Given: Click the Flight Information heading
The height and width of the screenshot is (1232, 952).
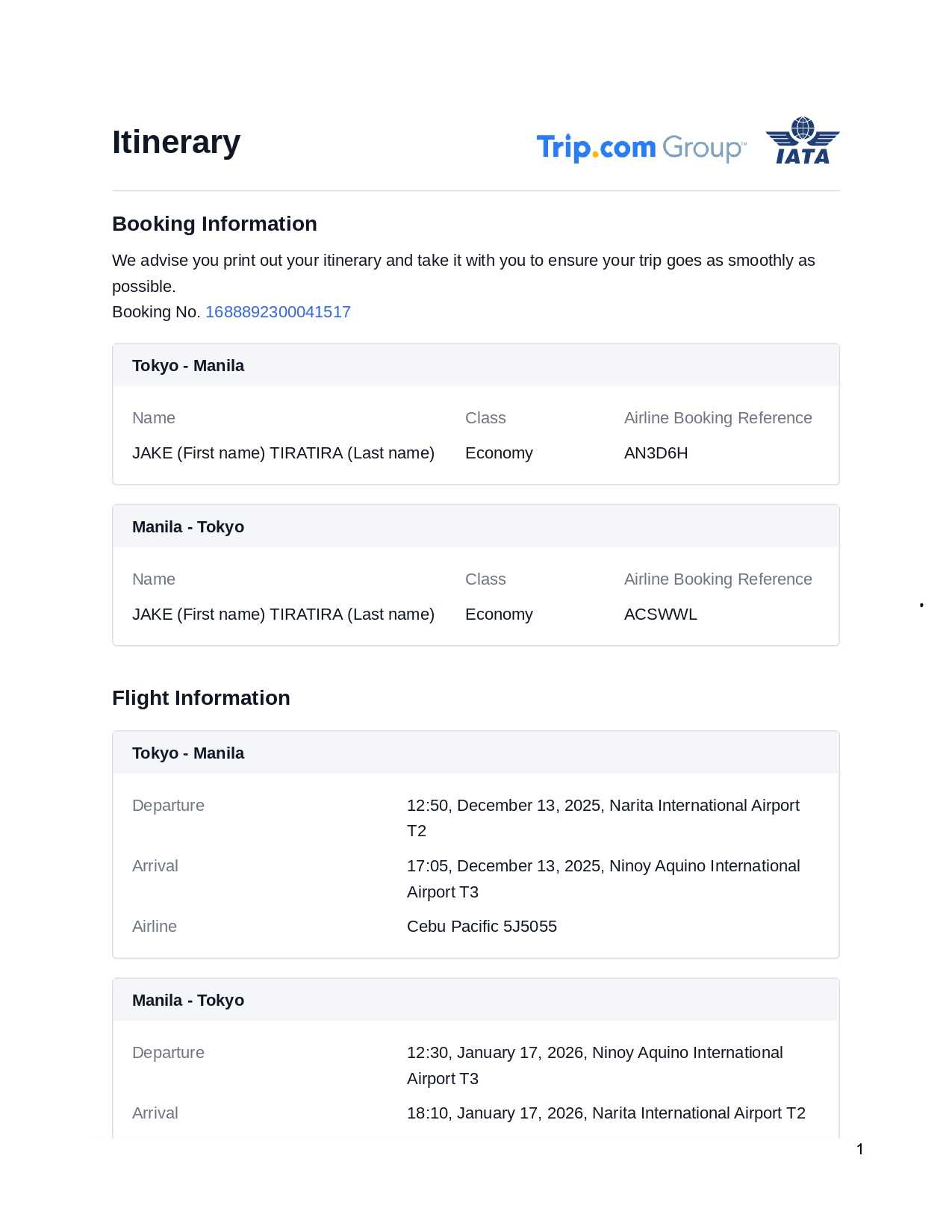Looking at the screenshot, I should pos(201,698).
